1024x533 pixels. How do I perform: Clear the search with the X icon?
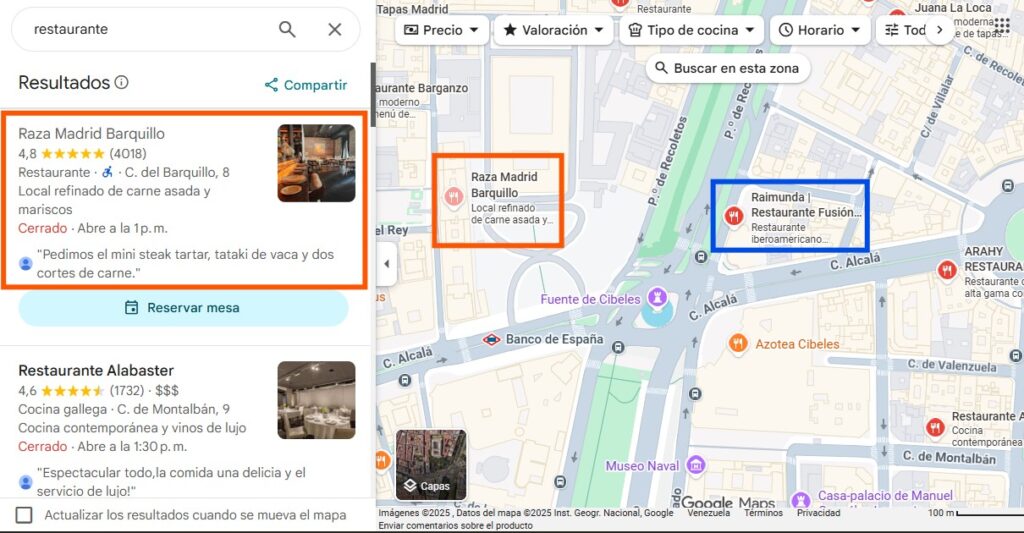coord(335,29)
